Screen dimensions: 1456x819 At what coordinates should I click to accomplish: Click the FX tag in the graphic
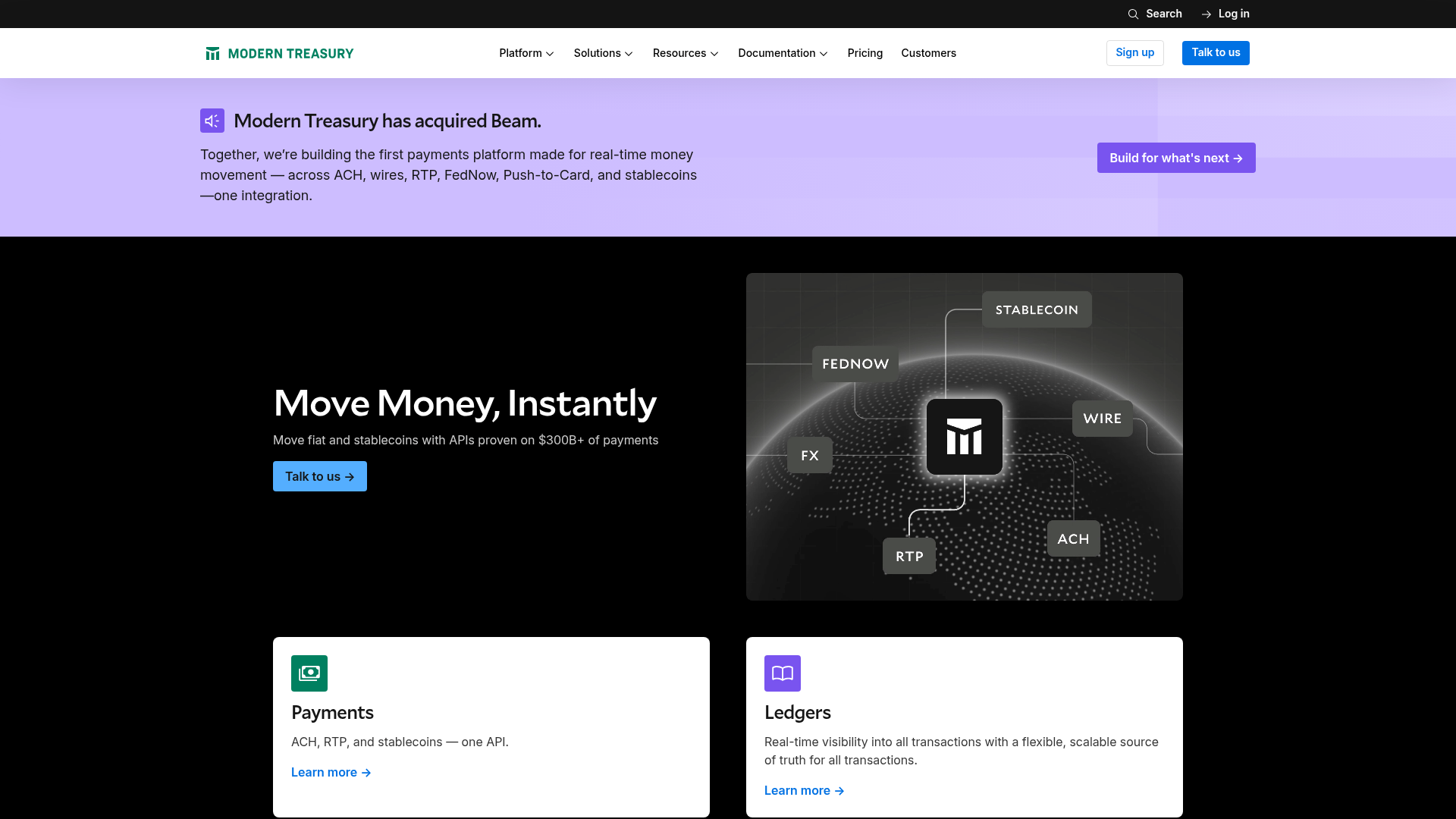pyautogui.click(x=810, y=455)
